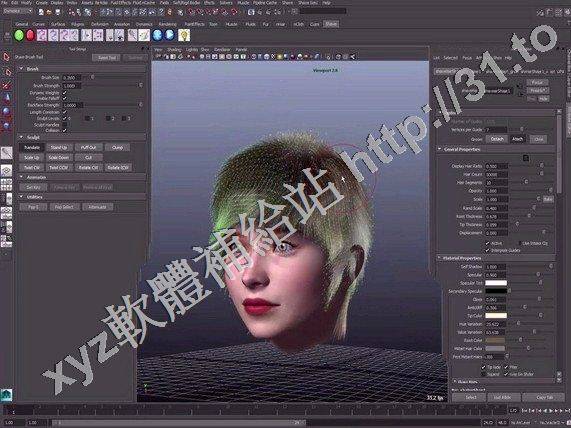Click the Tip Color swatch
Viewport: 571px width, 428px height.
[496, 315]
